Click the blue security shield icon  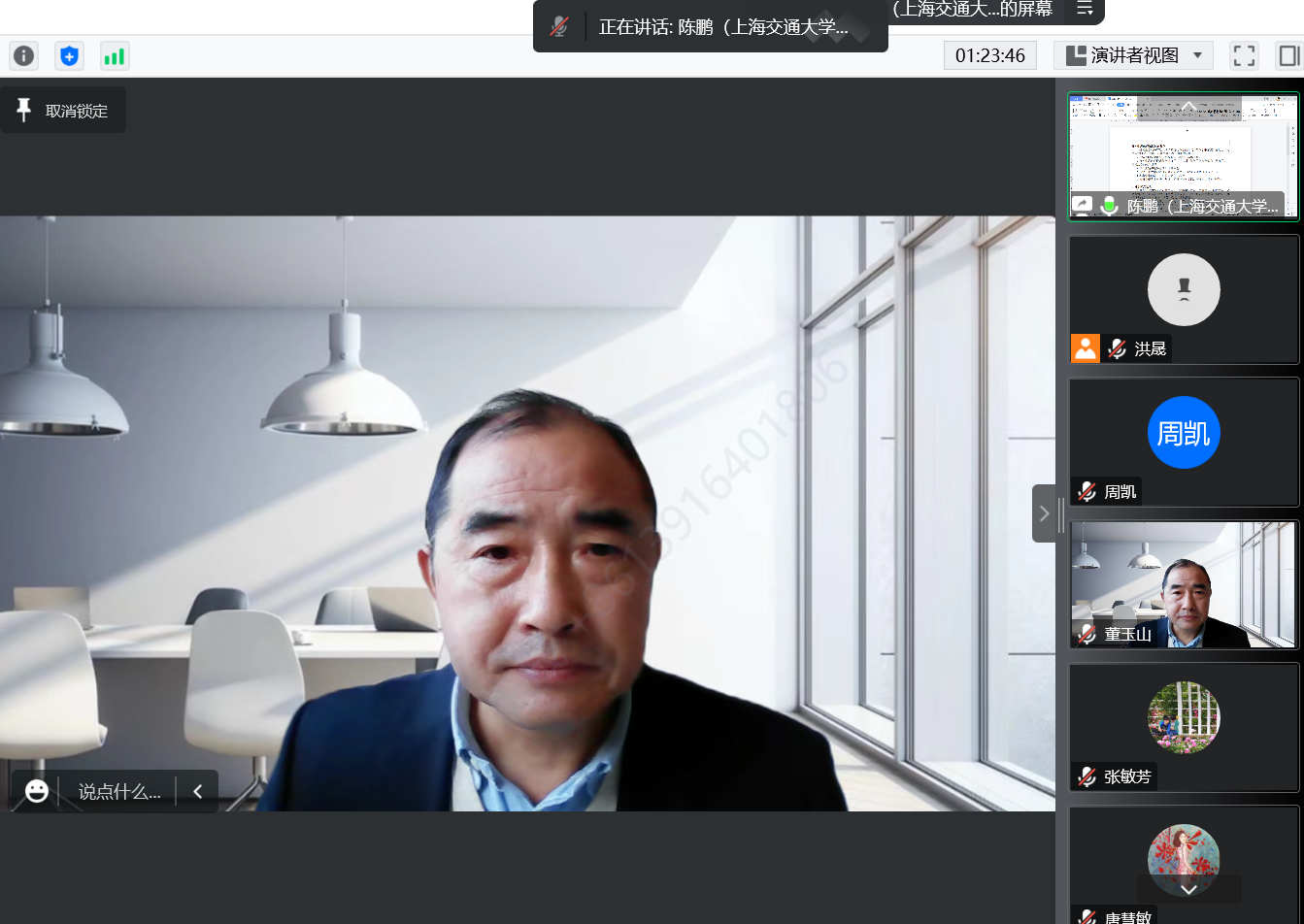(x=69, y=56)
